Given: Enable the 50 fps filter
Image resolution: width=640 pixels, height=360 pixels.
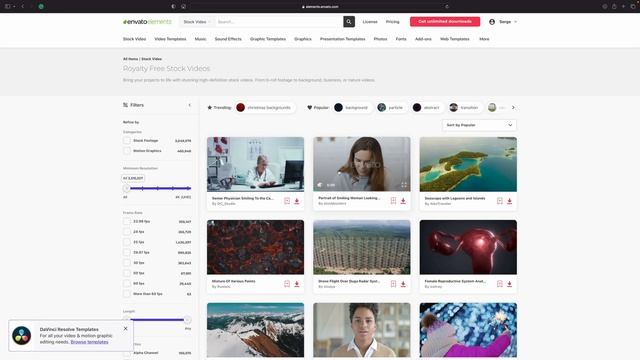Looking at the screenshot, I should click(x=127, y=273).
